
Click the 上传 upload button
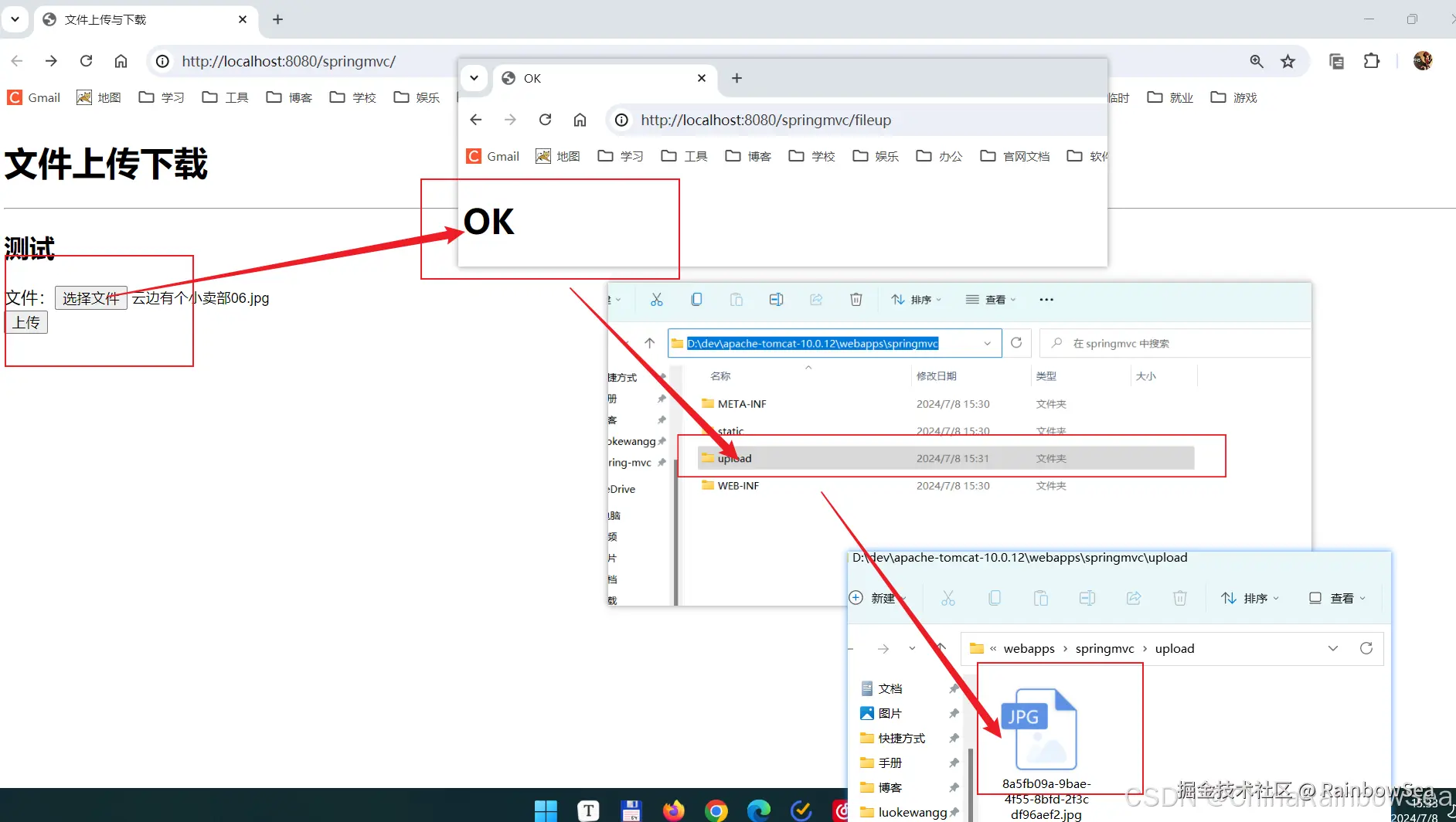pos(26,322)
